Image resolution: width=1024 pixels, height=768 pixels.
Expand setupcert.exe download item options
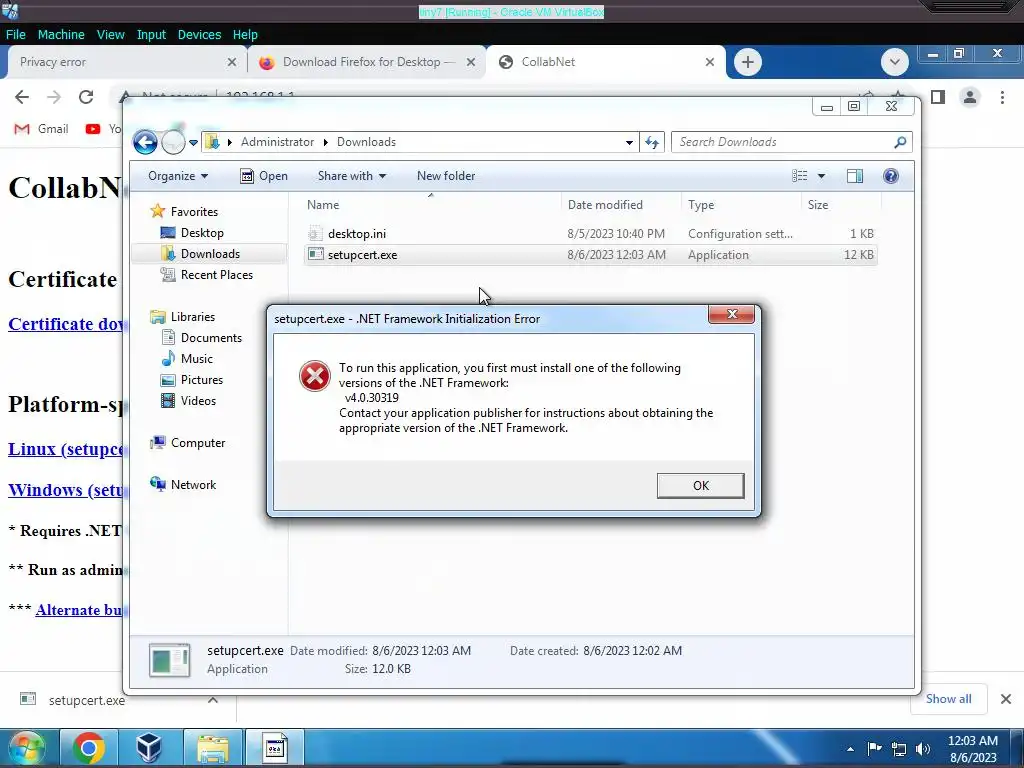point(213,699)
